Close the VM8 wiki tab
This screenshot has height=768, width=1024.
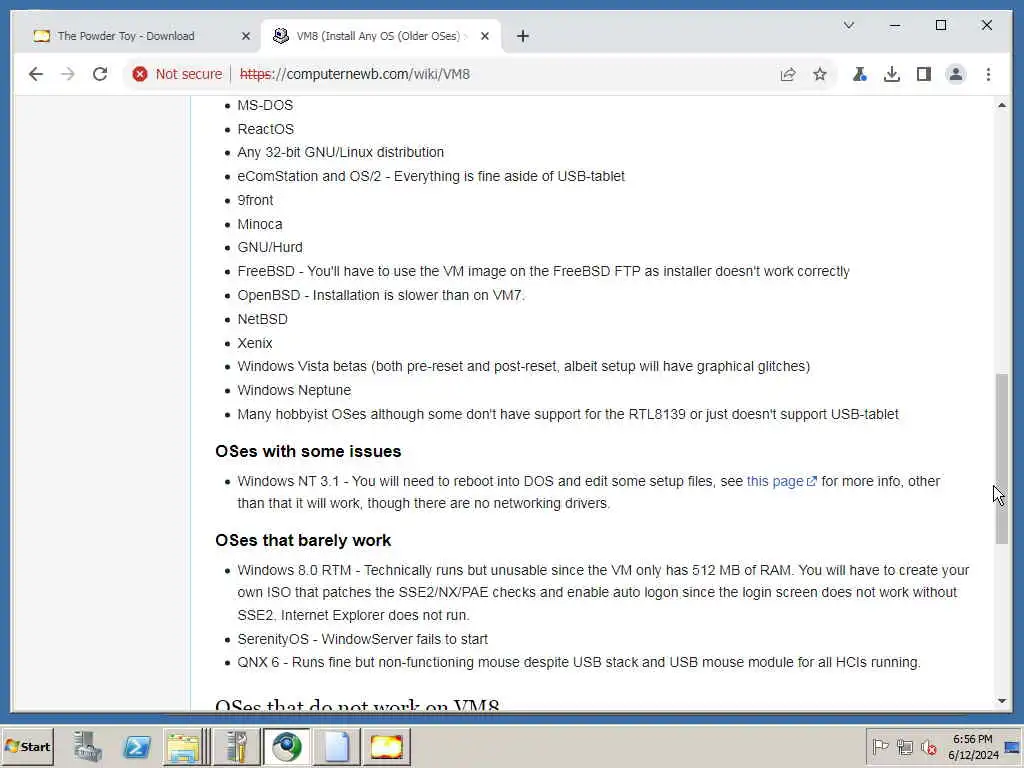pos(485,37)
